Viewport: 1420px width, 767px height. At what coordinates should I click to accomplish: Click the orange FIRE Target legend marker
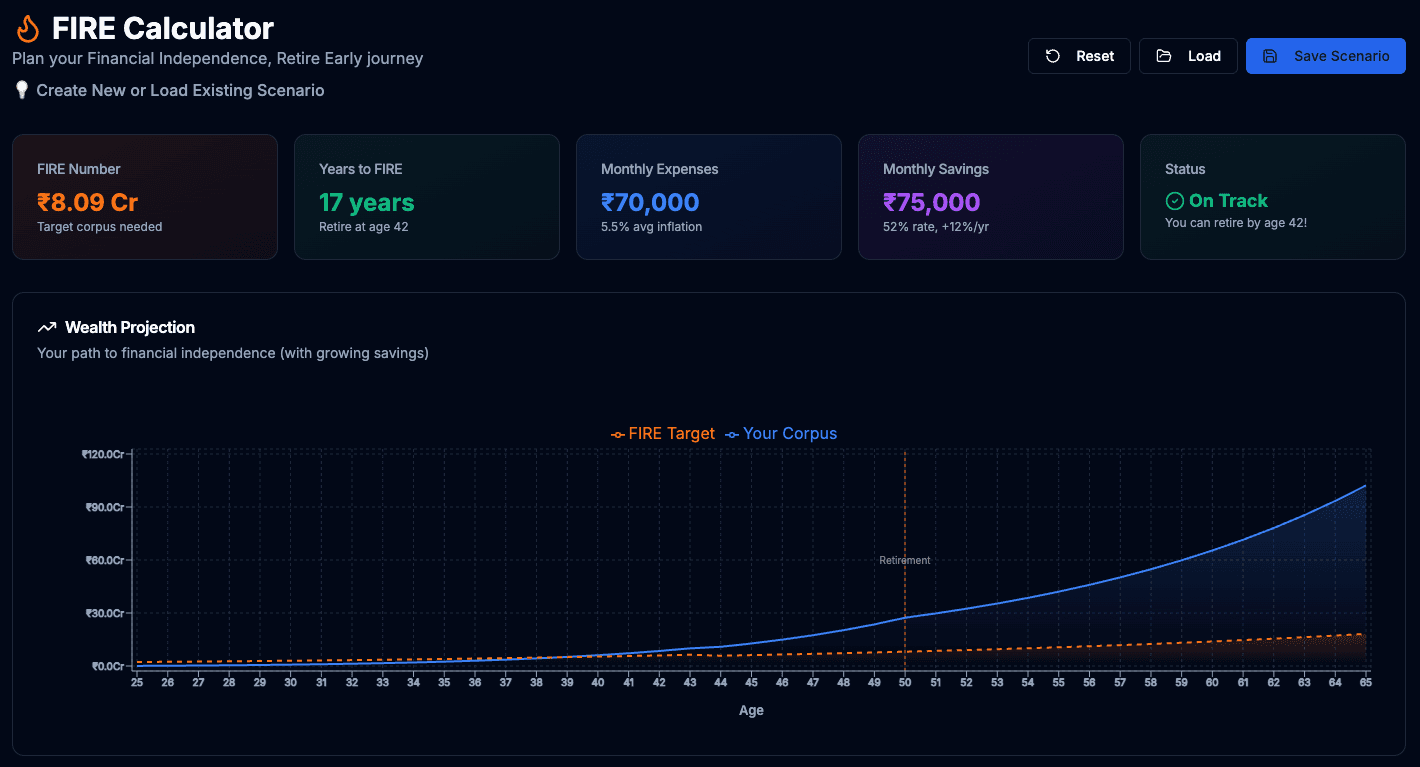(618, 434)
